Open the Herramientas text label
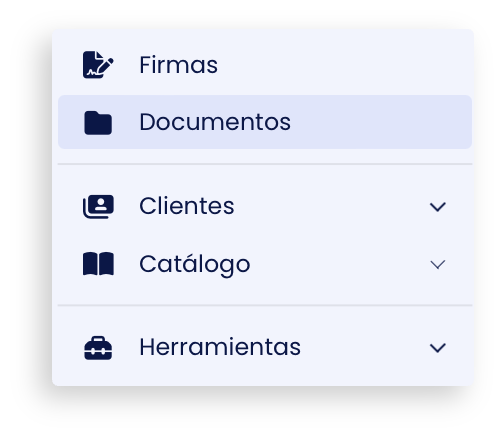 220,347
